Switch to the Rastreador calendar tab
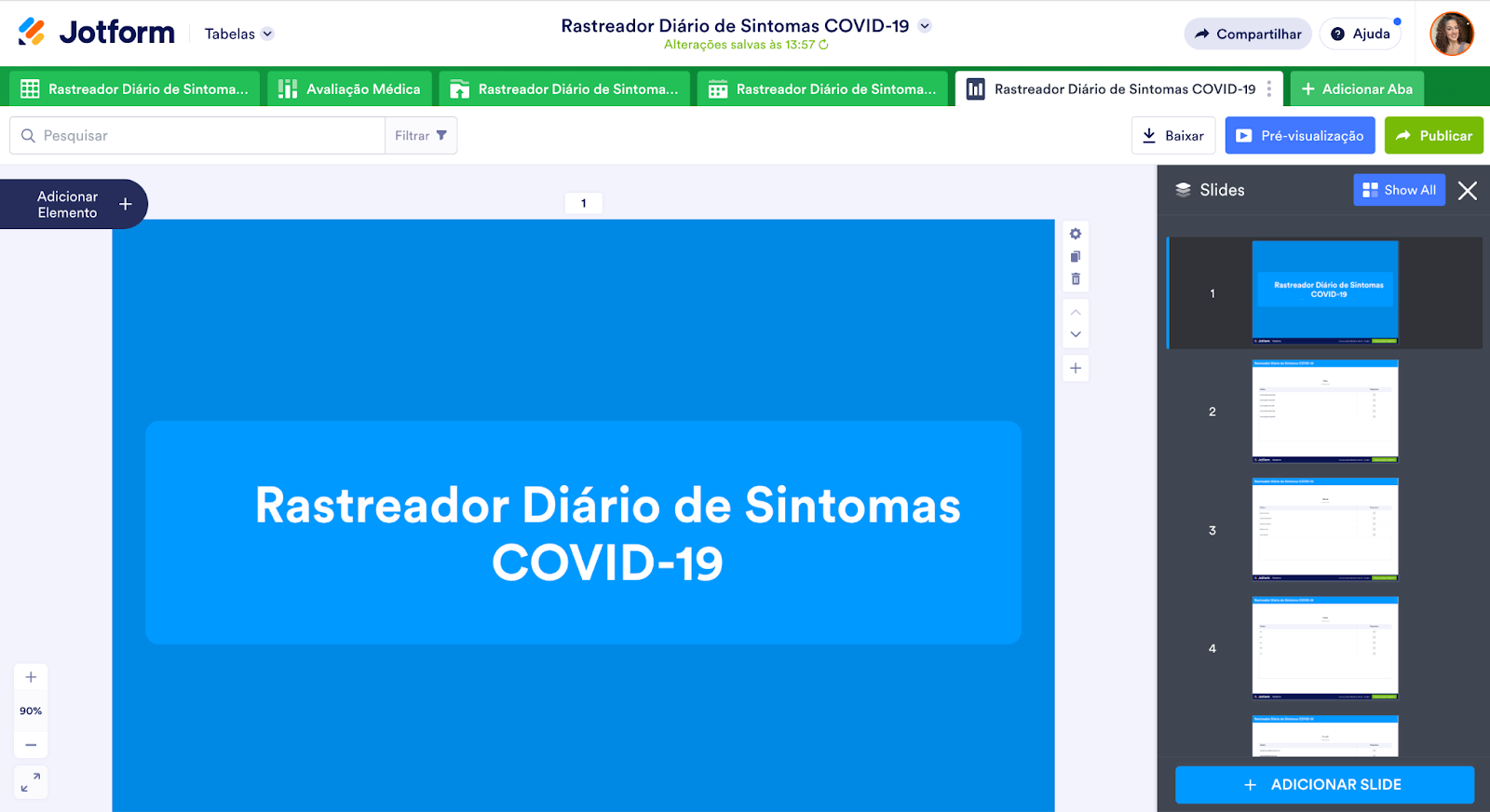The image size is (1490, 812). 822,89
